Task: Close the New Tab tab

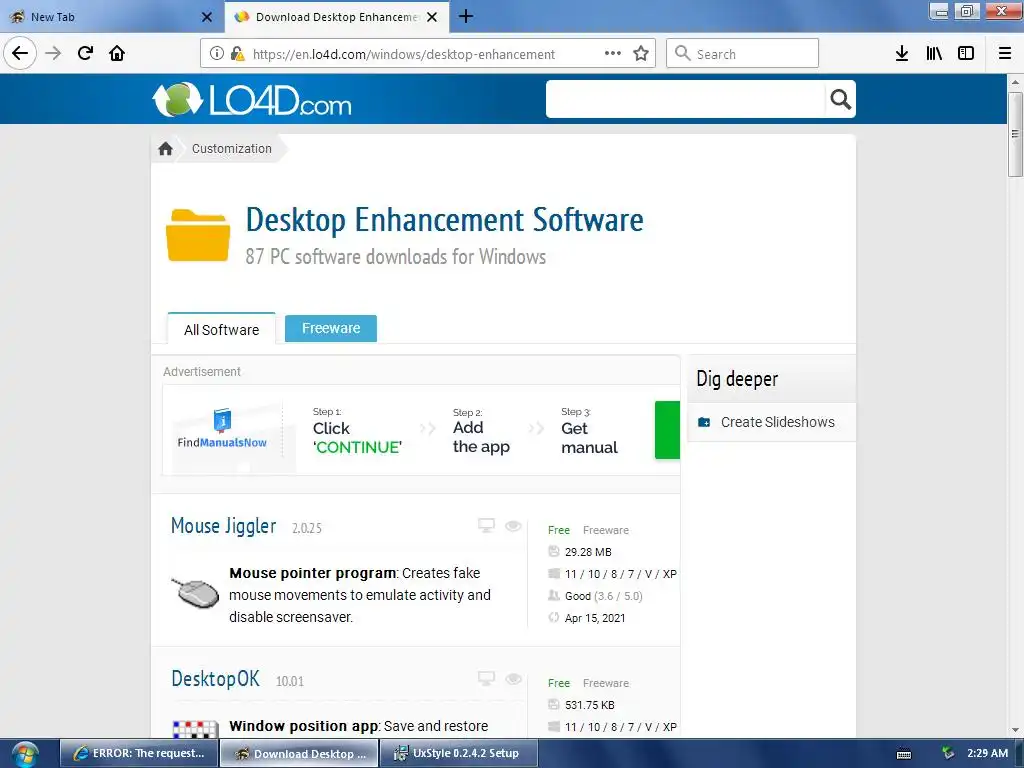Action: tap(206, 17)
